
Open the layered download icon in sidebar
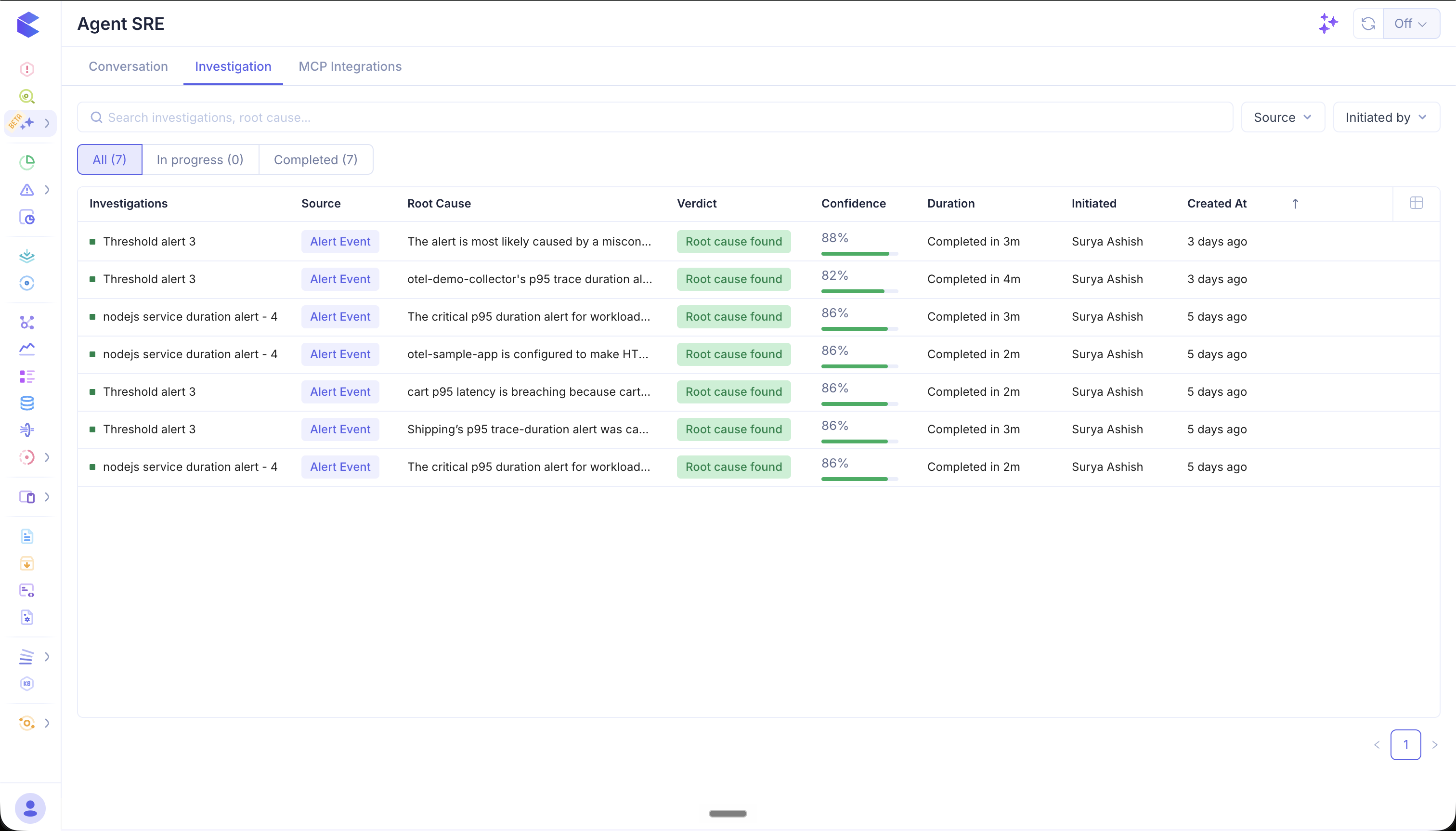click(27, 256)
